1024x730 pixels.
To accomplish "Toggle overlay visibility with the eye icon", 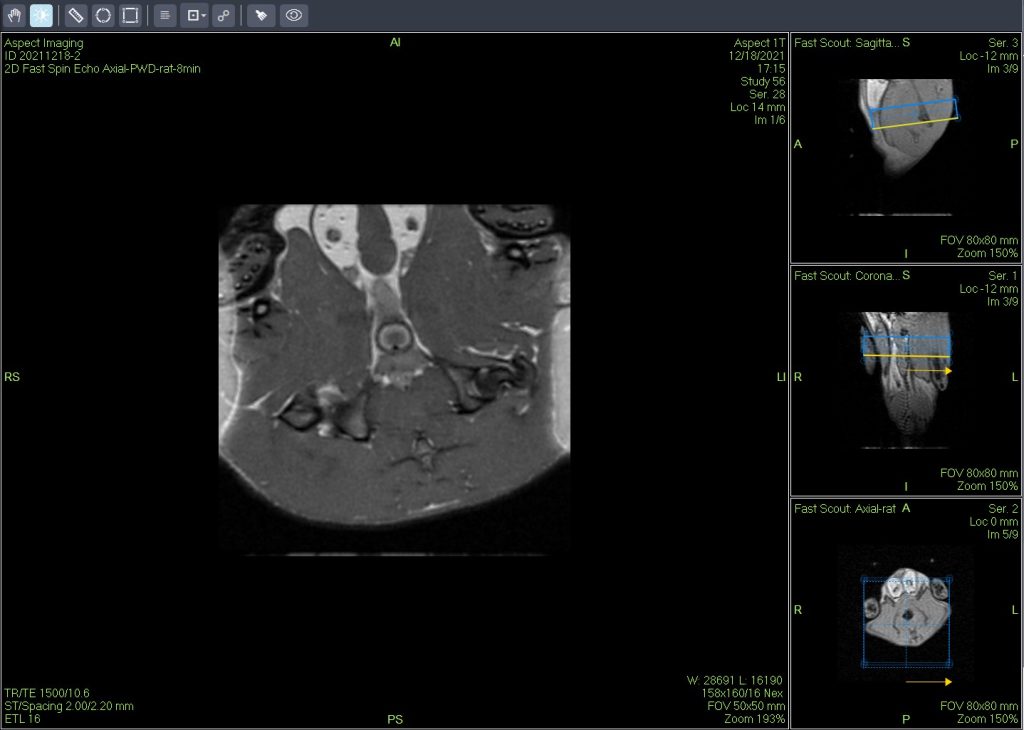I will click(294, 15).
